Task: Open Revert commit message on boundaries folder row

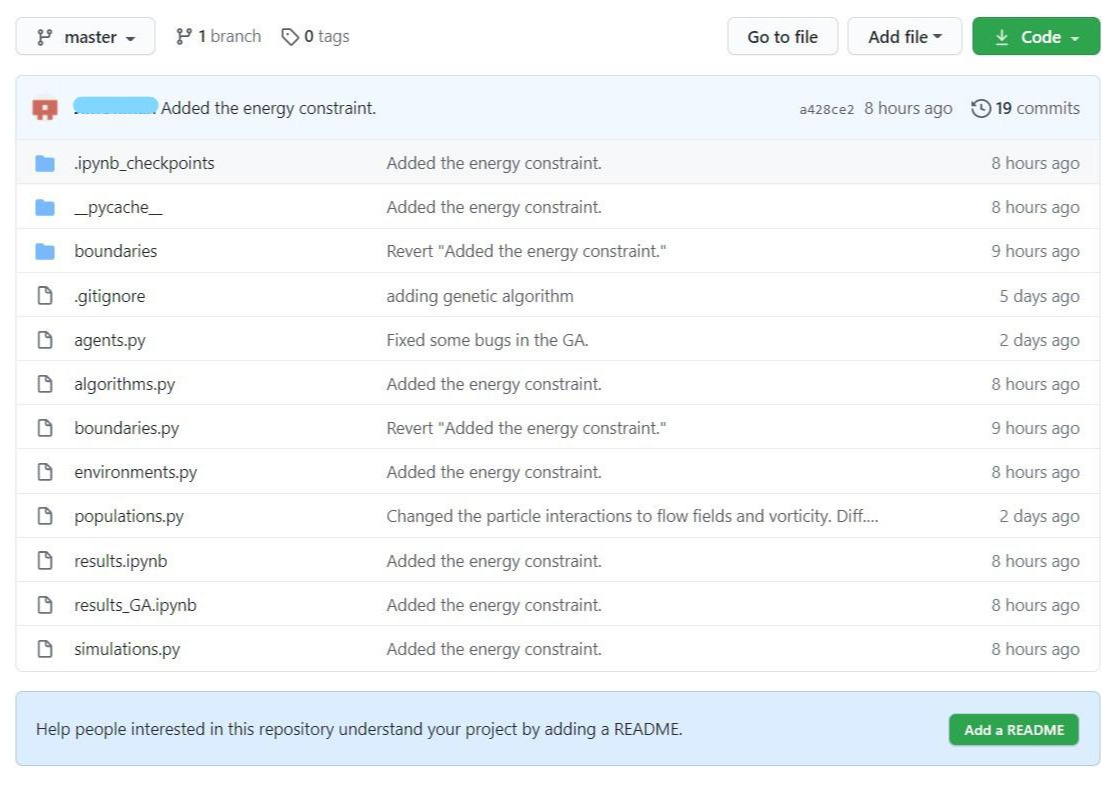Action: (x=526, y=252)
